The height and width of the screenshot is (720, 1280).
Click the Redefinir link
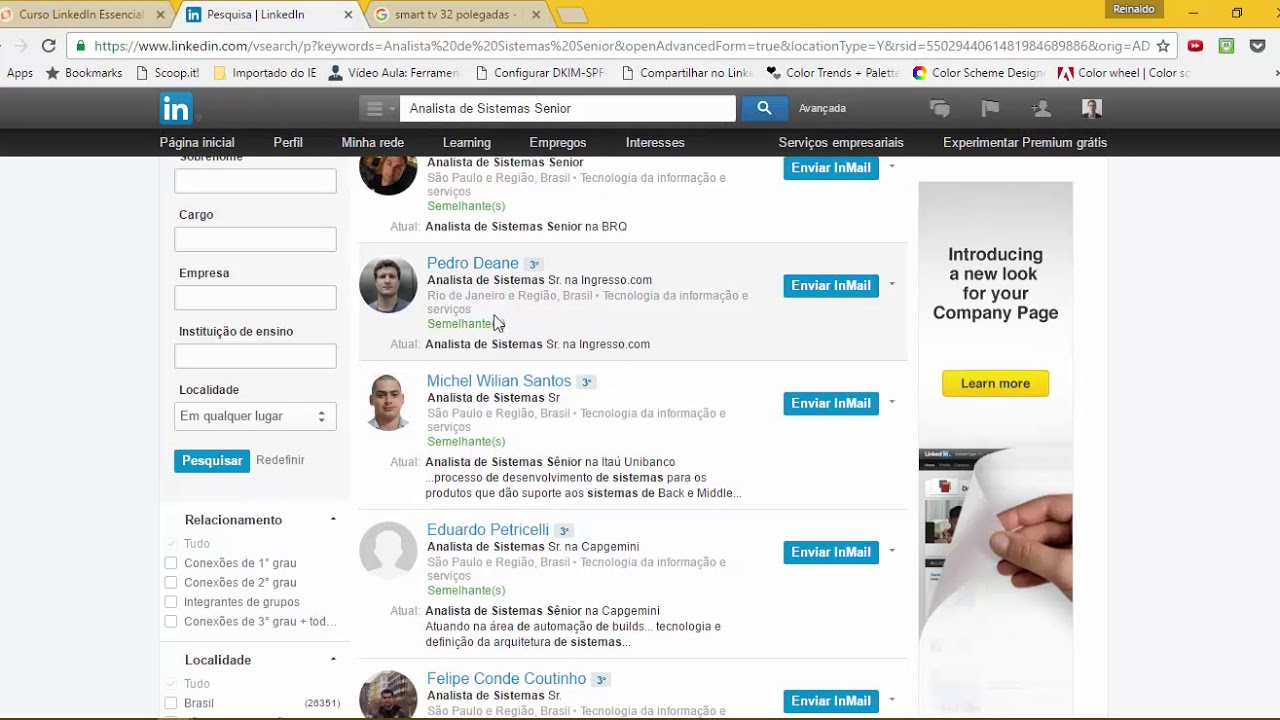coord(280,460)
